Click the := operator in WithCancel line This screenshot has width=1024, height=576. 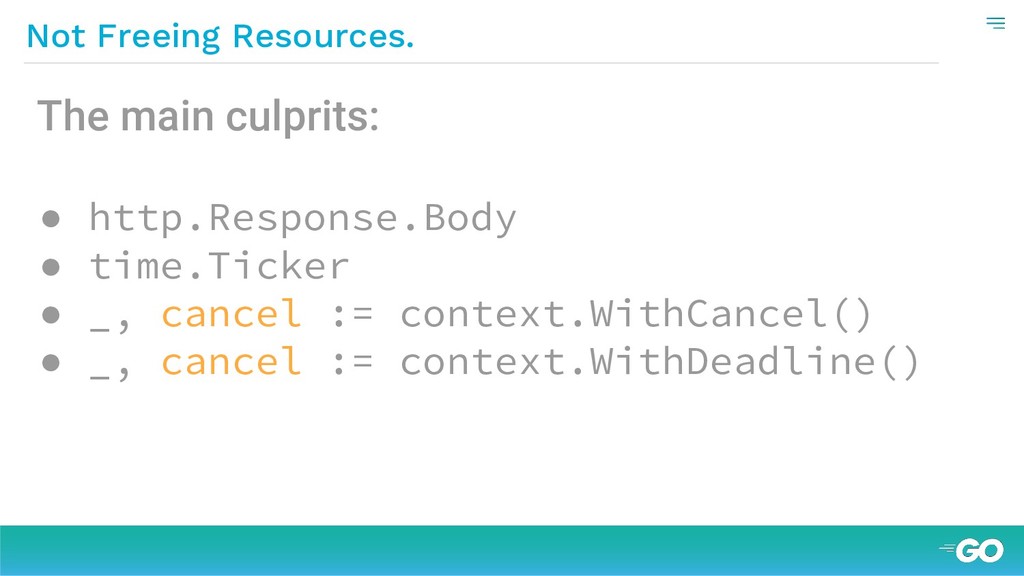tap(352, 315)
